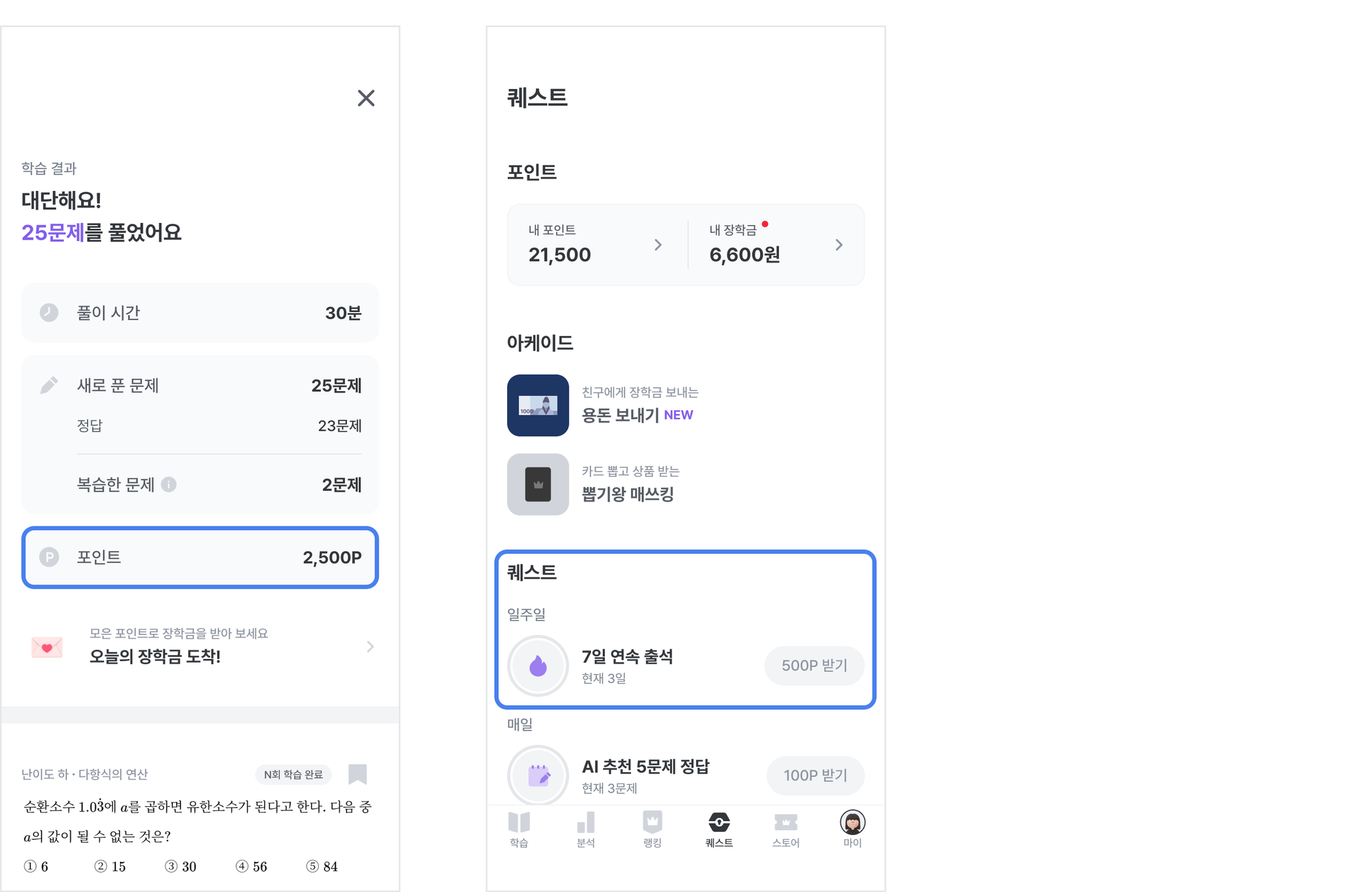Claim the 100P 받기 button
Viewport: 1372px width, 892px height.
(815, 775)
